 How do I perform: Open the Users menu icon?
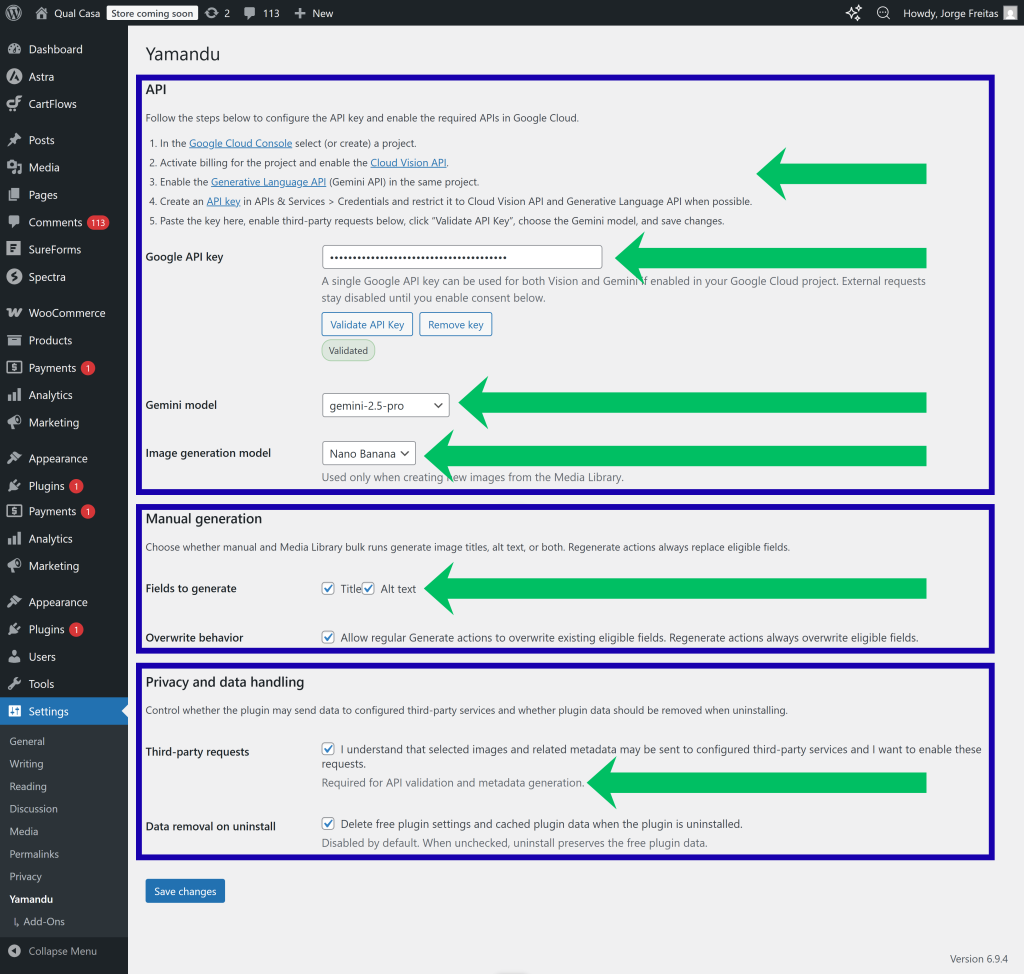pos(14,657)
